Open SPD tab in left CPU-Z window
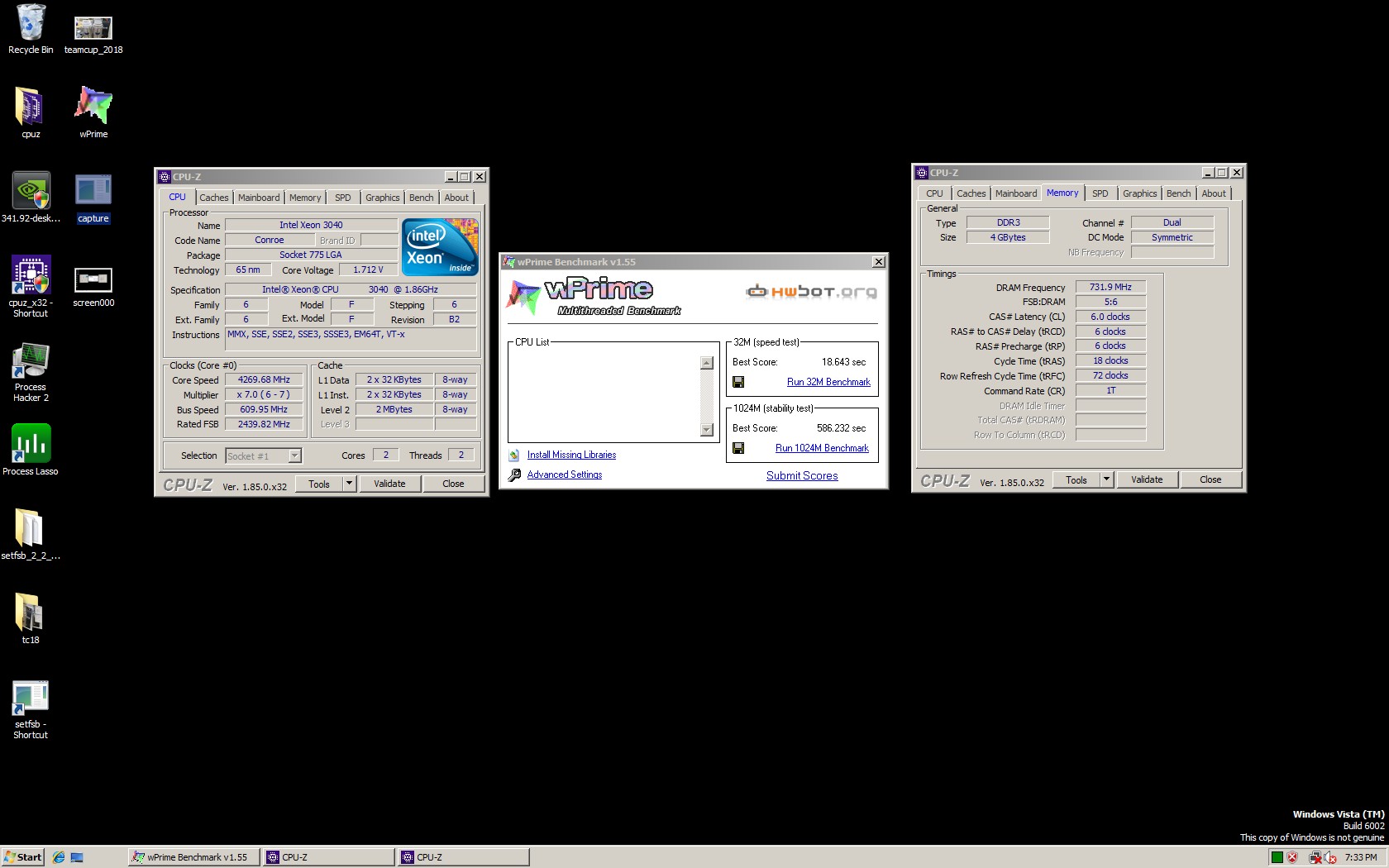The height and width of the screenshot is (868, 1389). click(x=342, y=198)
